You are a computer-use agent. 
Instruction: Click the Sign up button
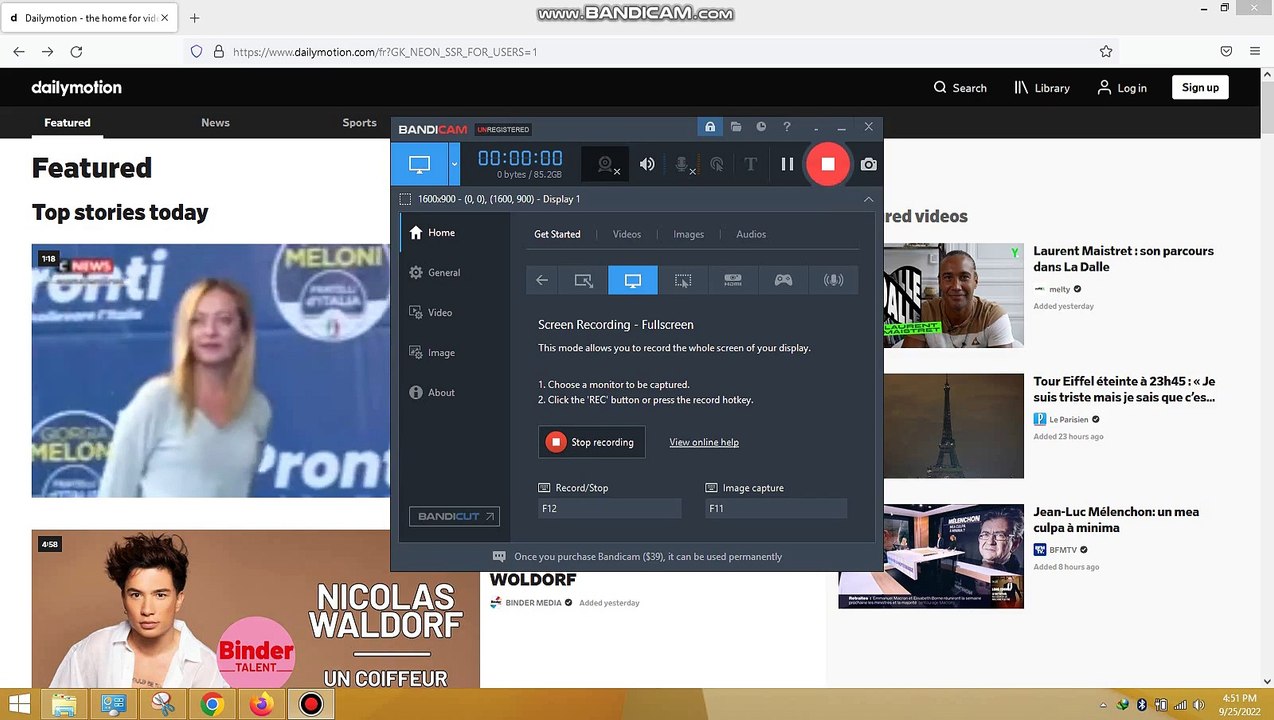pos(1200,88)
